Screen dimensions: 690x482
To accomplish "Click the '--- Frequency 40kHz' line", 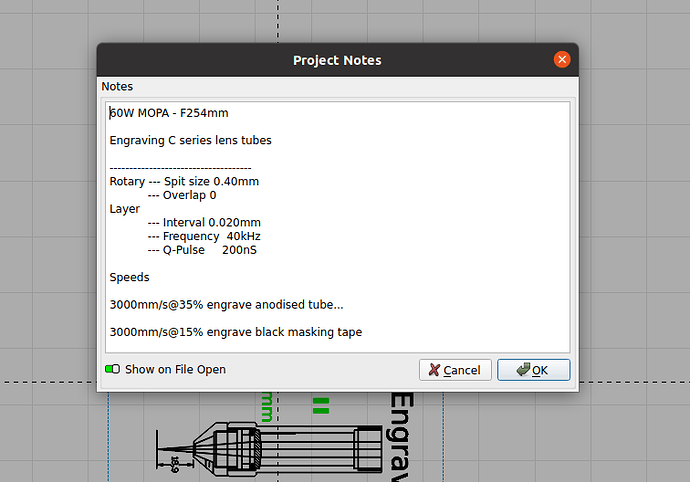I will click(204, 236).
